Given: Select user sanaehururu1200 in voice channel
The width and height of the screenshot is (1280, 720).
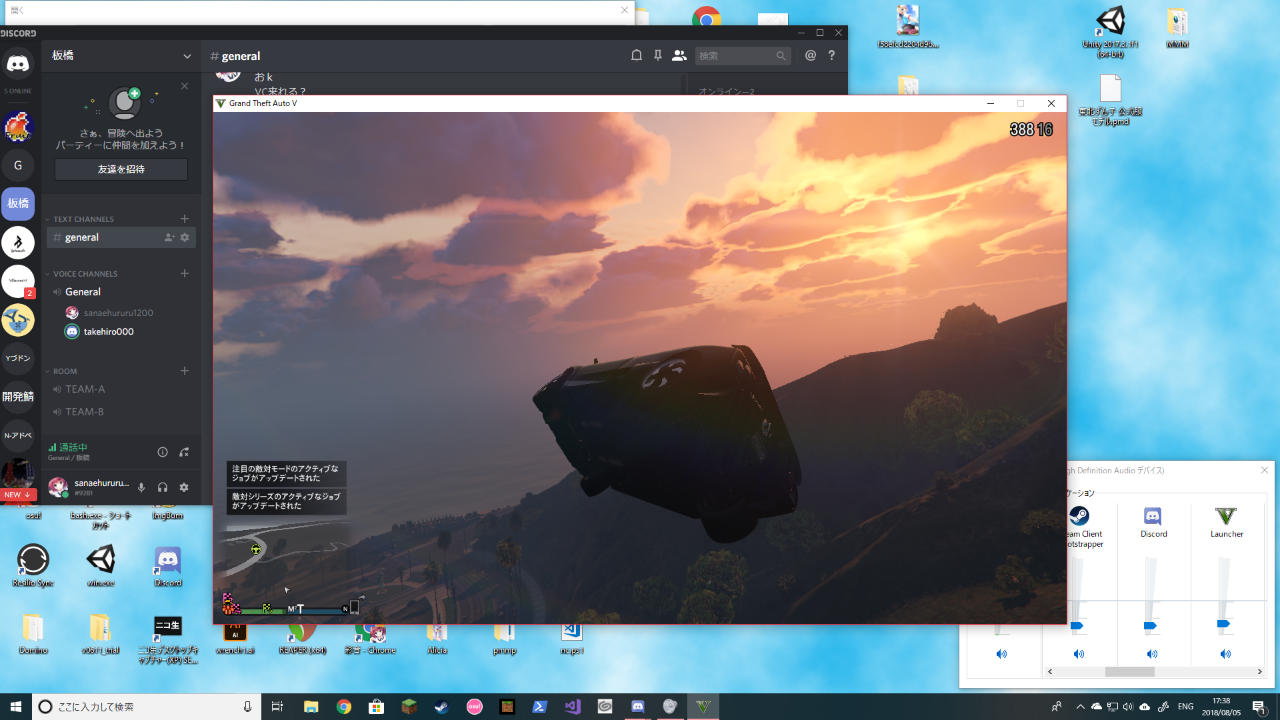Looking at the screenshot, I should [x=118, y=313].
